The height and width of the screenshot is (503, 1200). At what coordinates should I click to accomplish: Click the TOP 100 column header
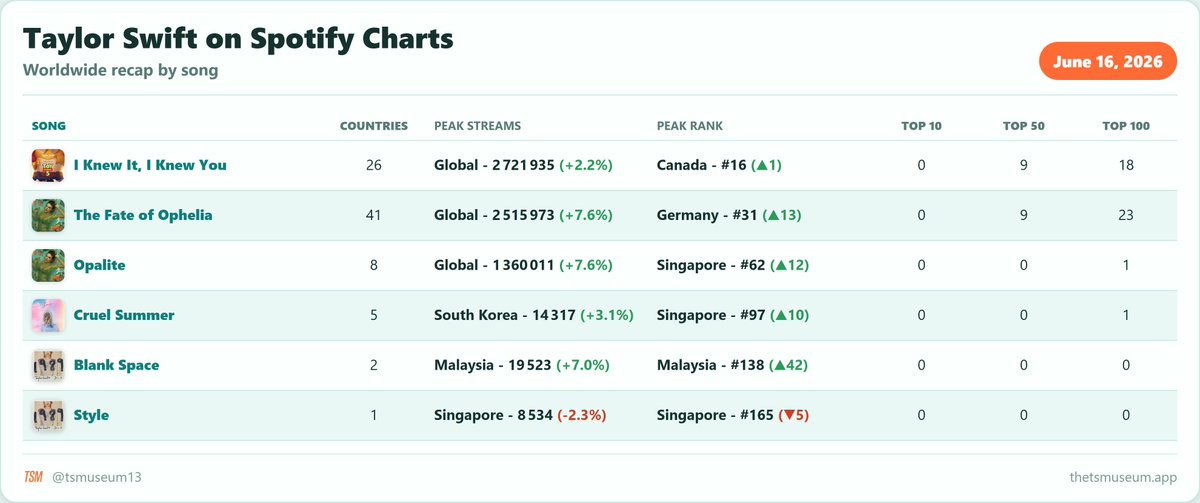1126,126
